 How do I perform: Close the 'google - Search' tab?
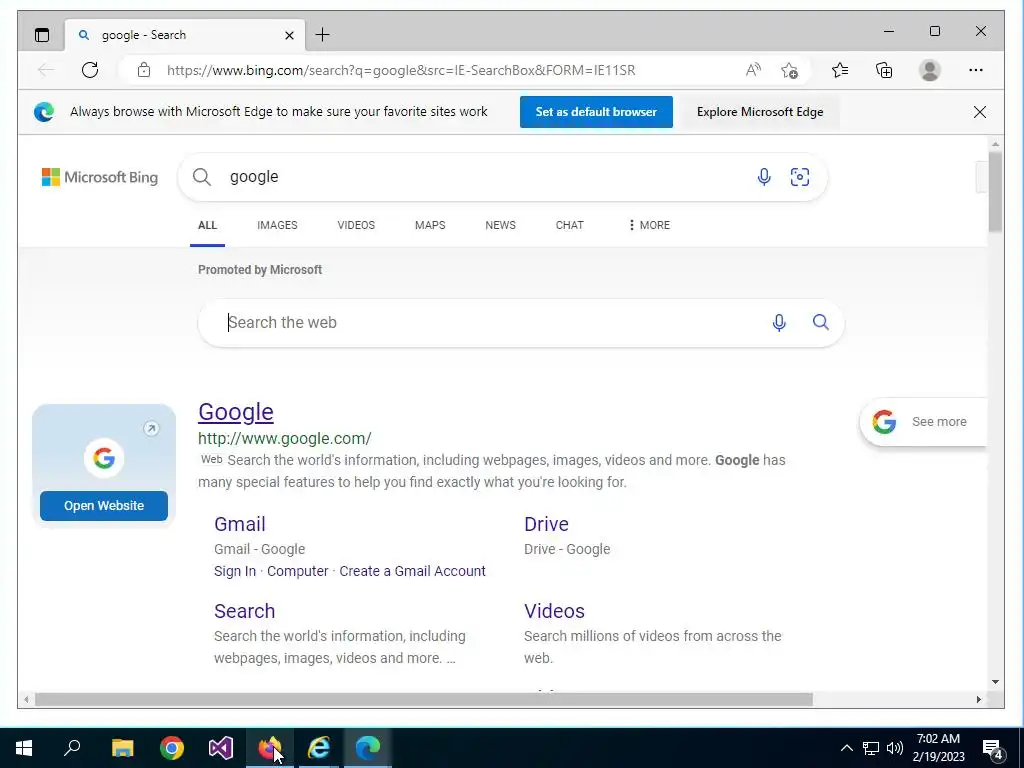click(289, 35)
